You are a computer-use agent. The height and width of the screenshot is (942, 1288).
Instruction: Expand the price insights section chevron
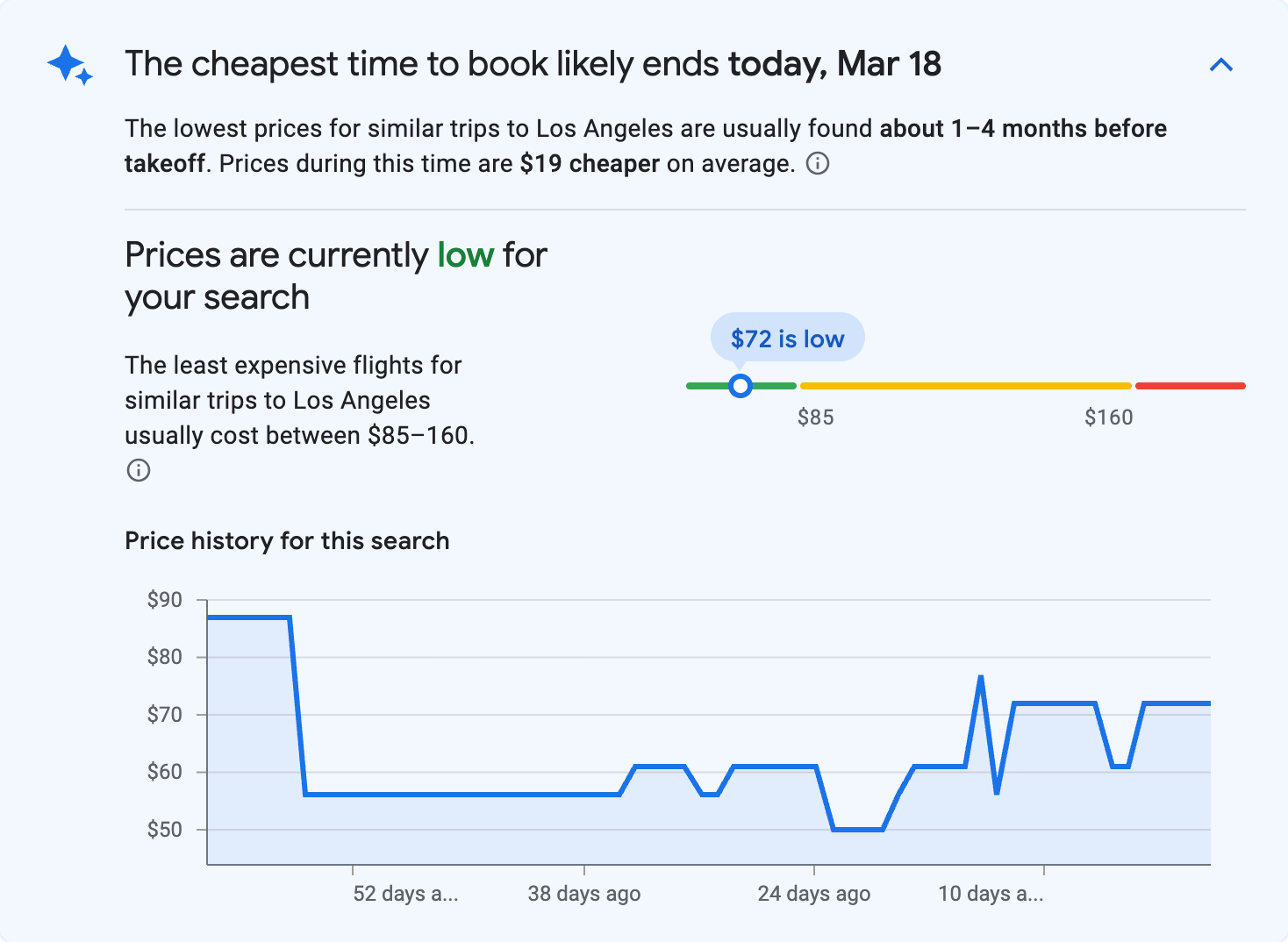point(1221,64)
